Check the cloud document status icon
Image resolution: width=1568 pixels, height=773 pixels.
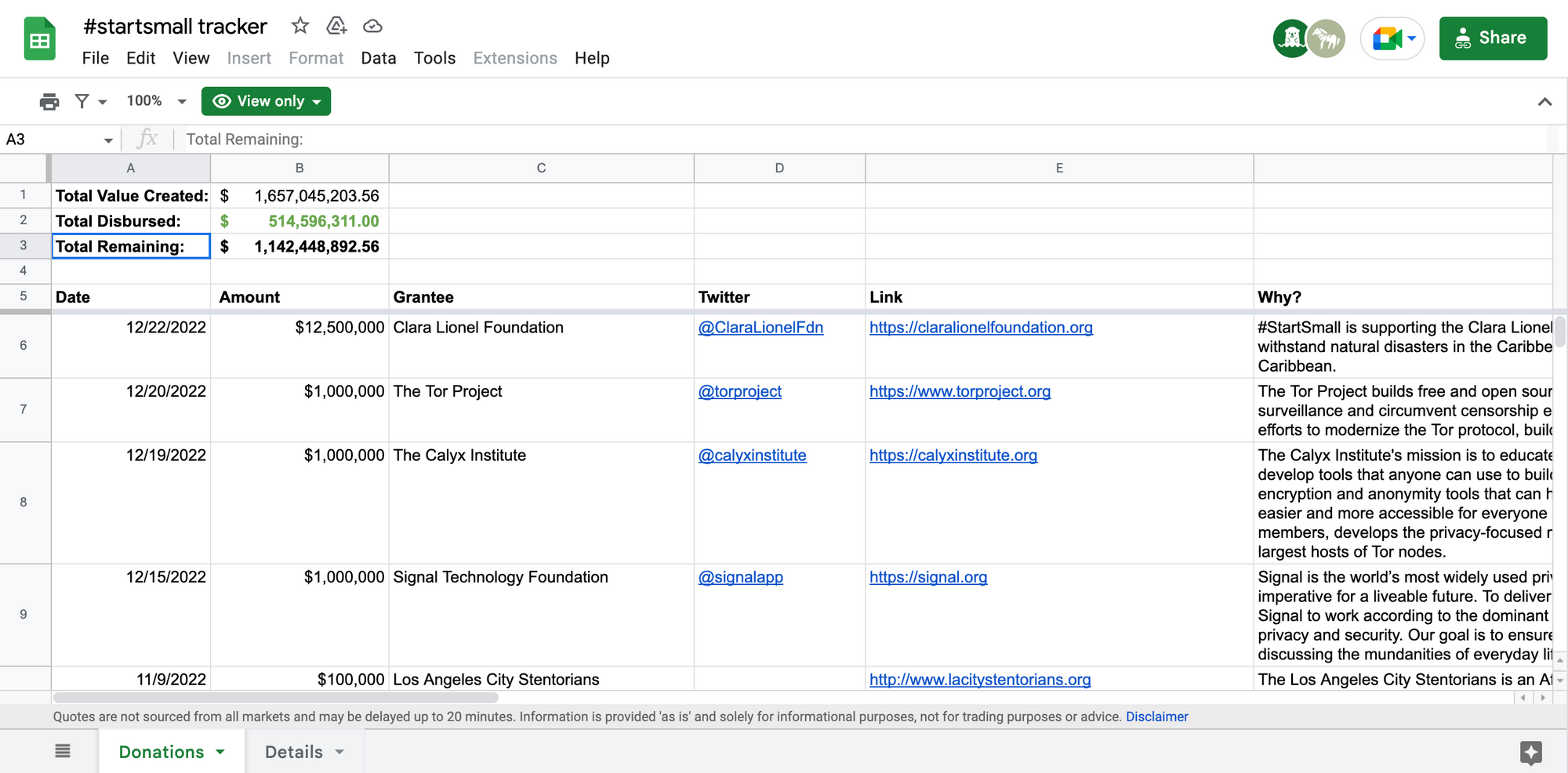click(x=372, y=26)
